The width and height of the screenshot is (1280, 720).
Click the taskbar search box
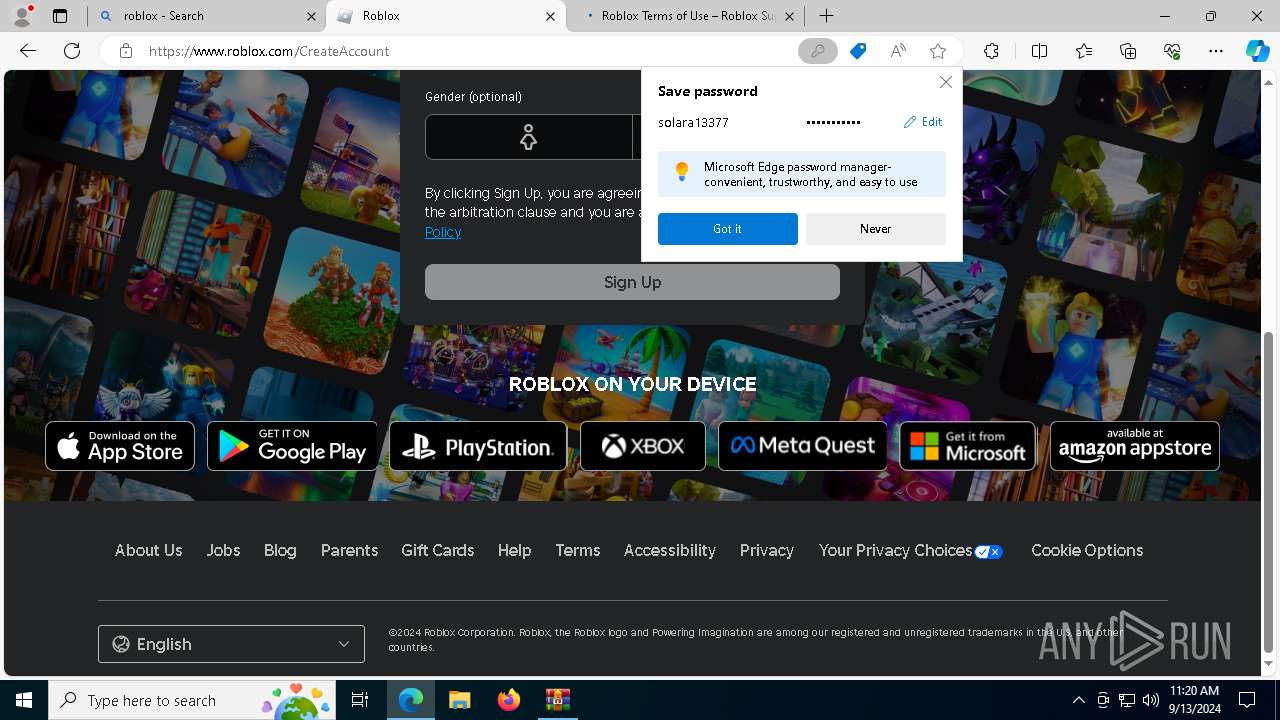pos(193,700)
